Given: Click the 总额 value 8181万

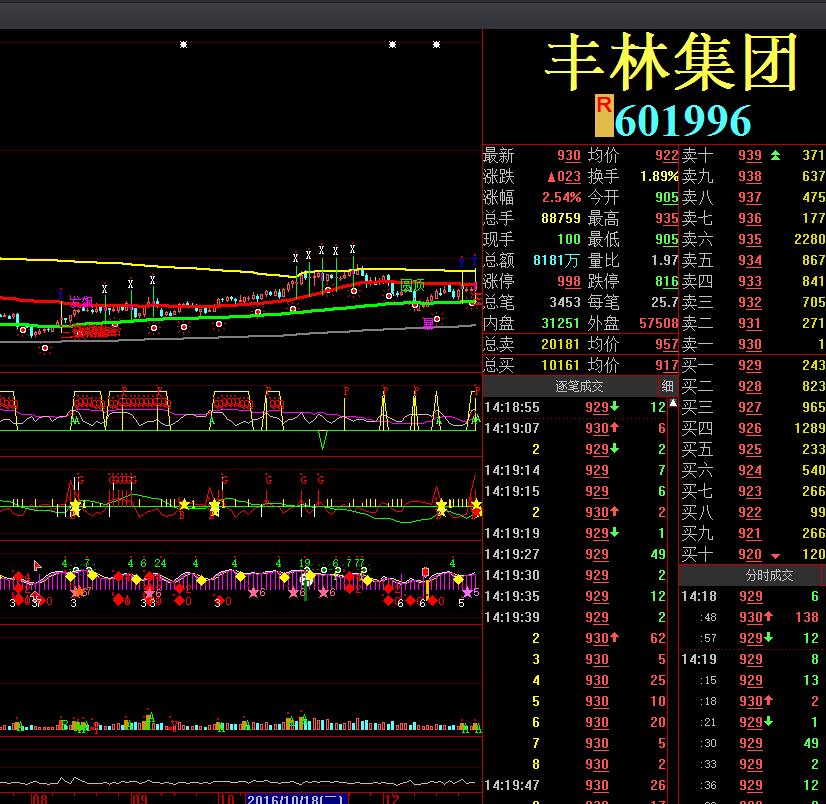Looking at the screenshot, I should point(556,260).
